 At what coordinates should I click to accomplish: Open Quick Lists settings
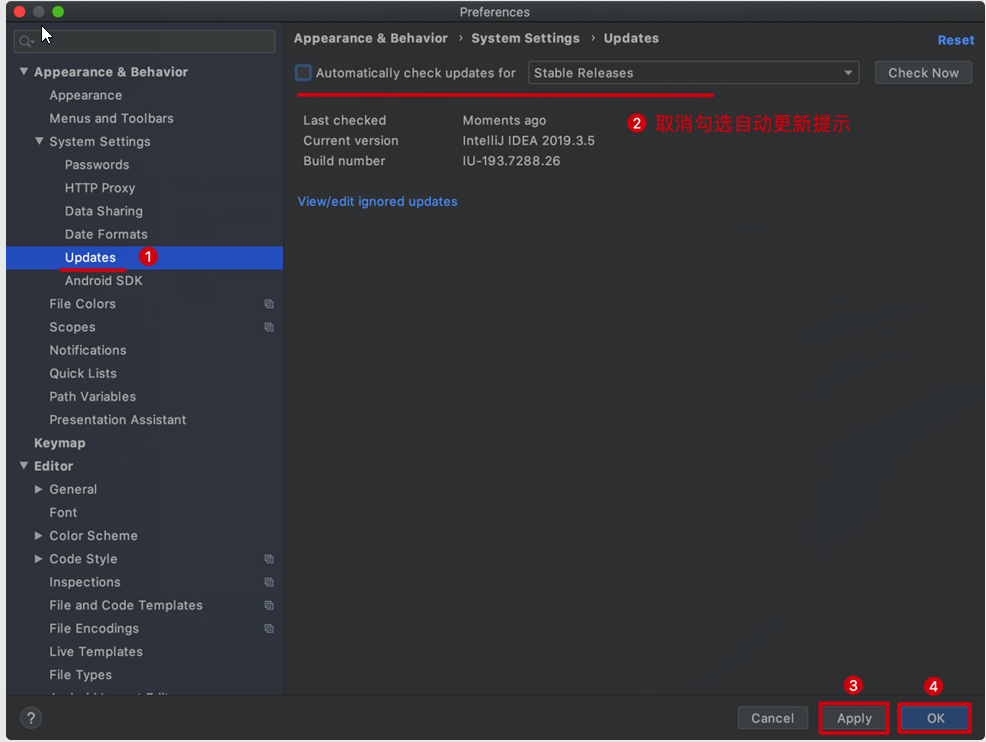[83, 374]
